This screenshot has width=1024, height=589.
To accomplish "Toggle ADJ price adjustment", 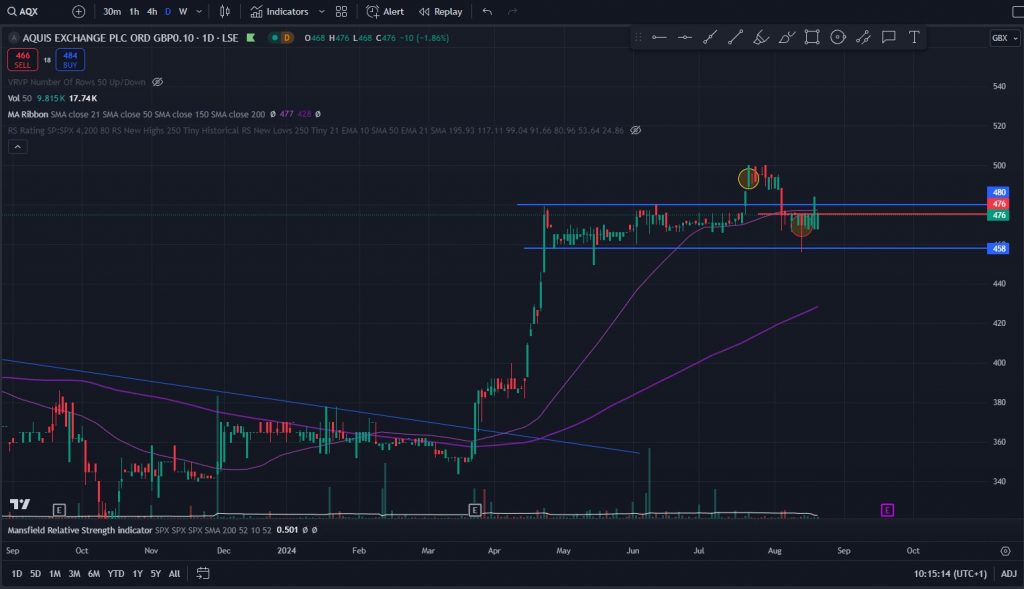I will click(x=1008, y=573).
